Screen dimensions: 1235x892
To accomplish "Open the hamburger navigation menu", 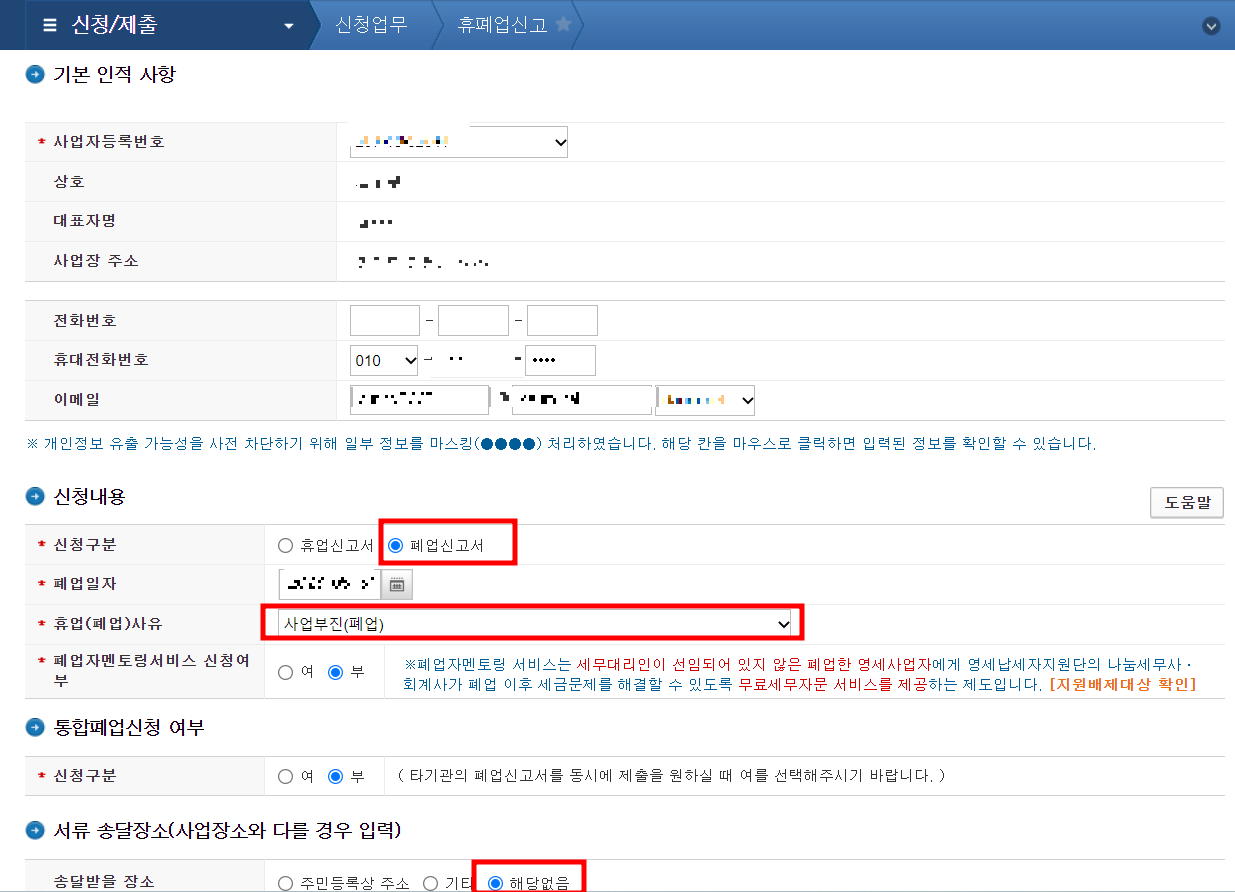I will click(49, 26).
